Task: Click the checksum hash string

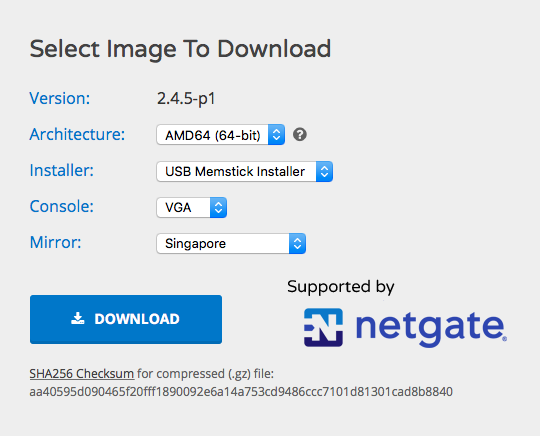Action: pyautogui.click(x=241, y=392)
